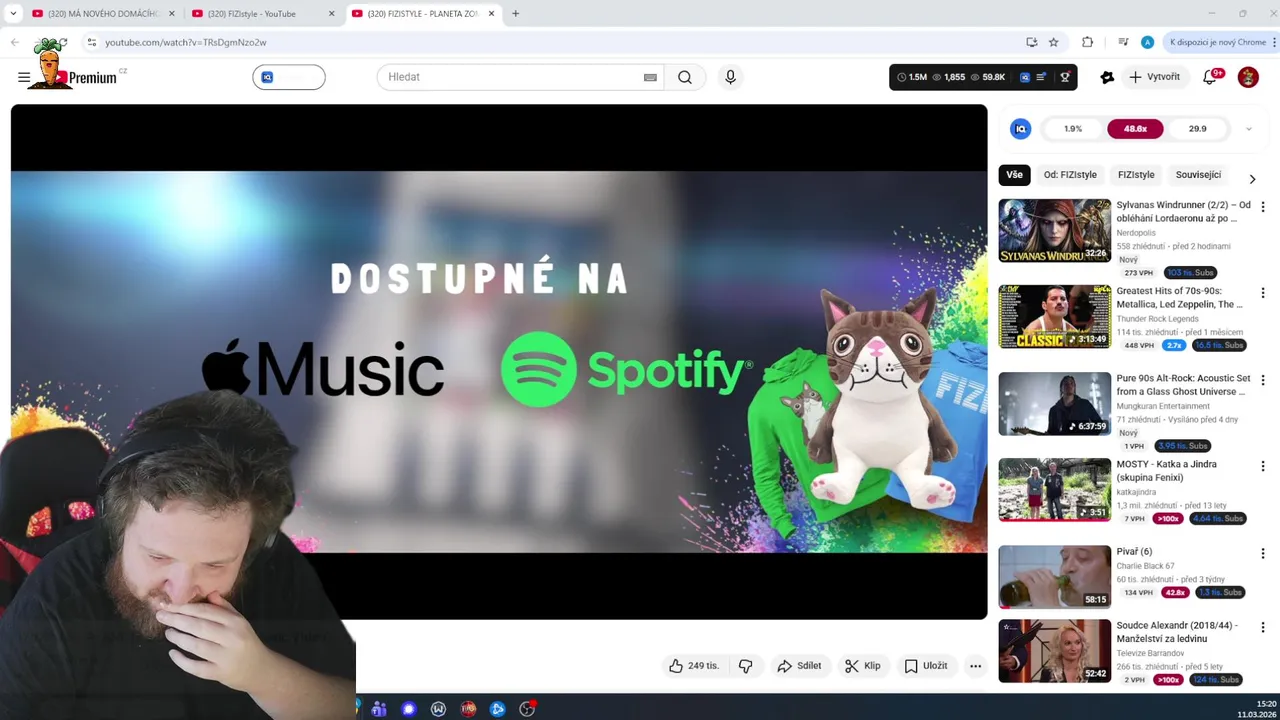Image resolution: width=1280 pixels, height=720 pixels.
Task: Open the blue vidIQ circle in score panel
Action: 1020,129
